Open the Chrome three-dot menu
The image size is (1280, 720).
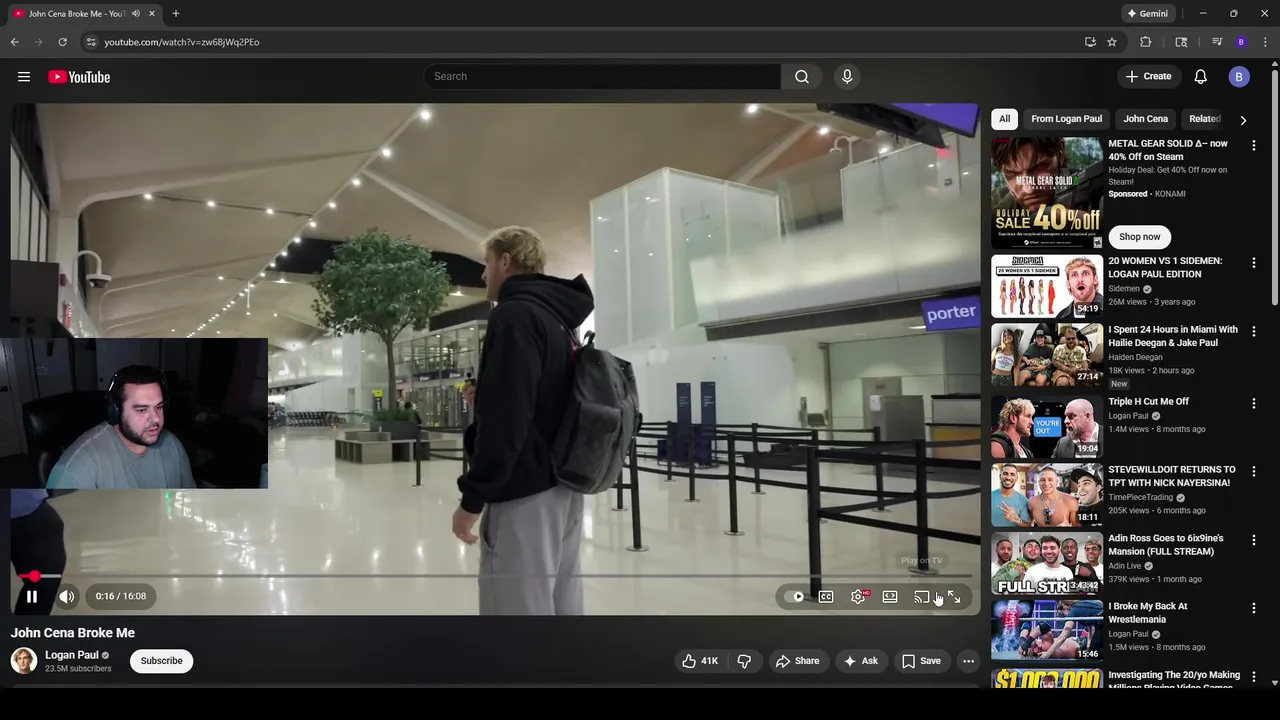pyautogui.click(x=1264, y=42)
